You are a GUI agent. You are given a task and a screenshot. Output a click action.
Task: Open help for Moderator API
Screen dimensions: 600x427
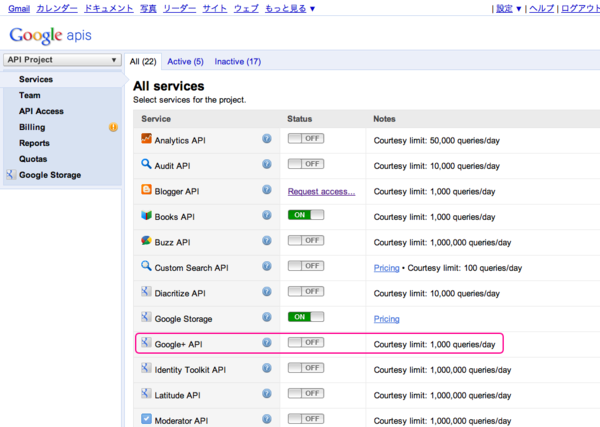click(267, 419)
